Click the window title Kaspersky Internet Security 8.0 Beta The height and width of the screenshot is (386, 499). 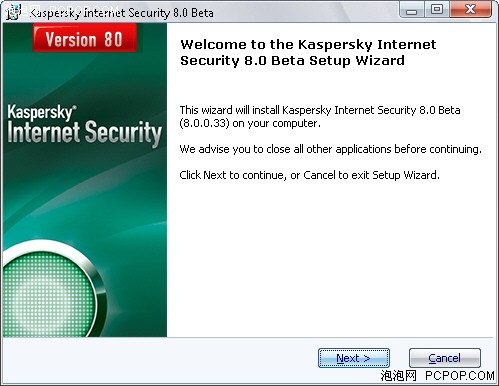coord(121,13)
